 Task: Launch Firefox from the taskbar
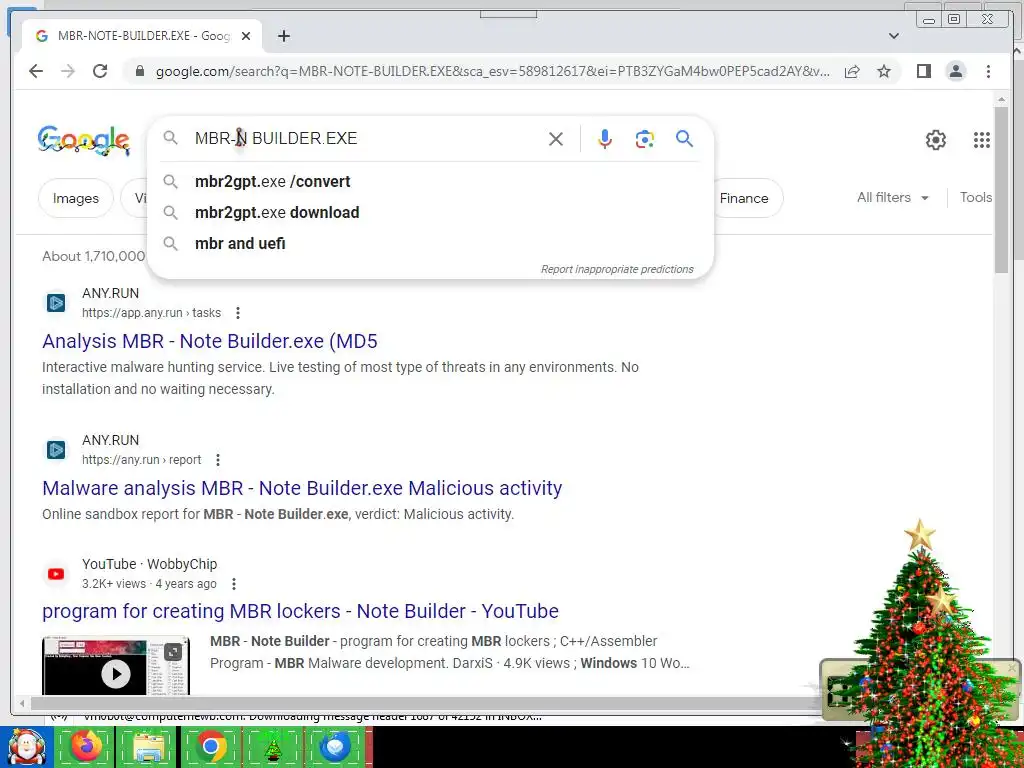[87, 747]
